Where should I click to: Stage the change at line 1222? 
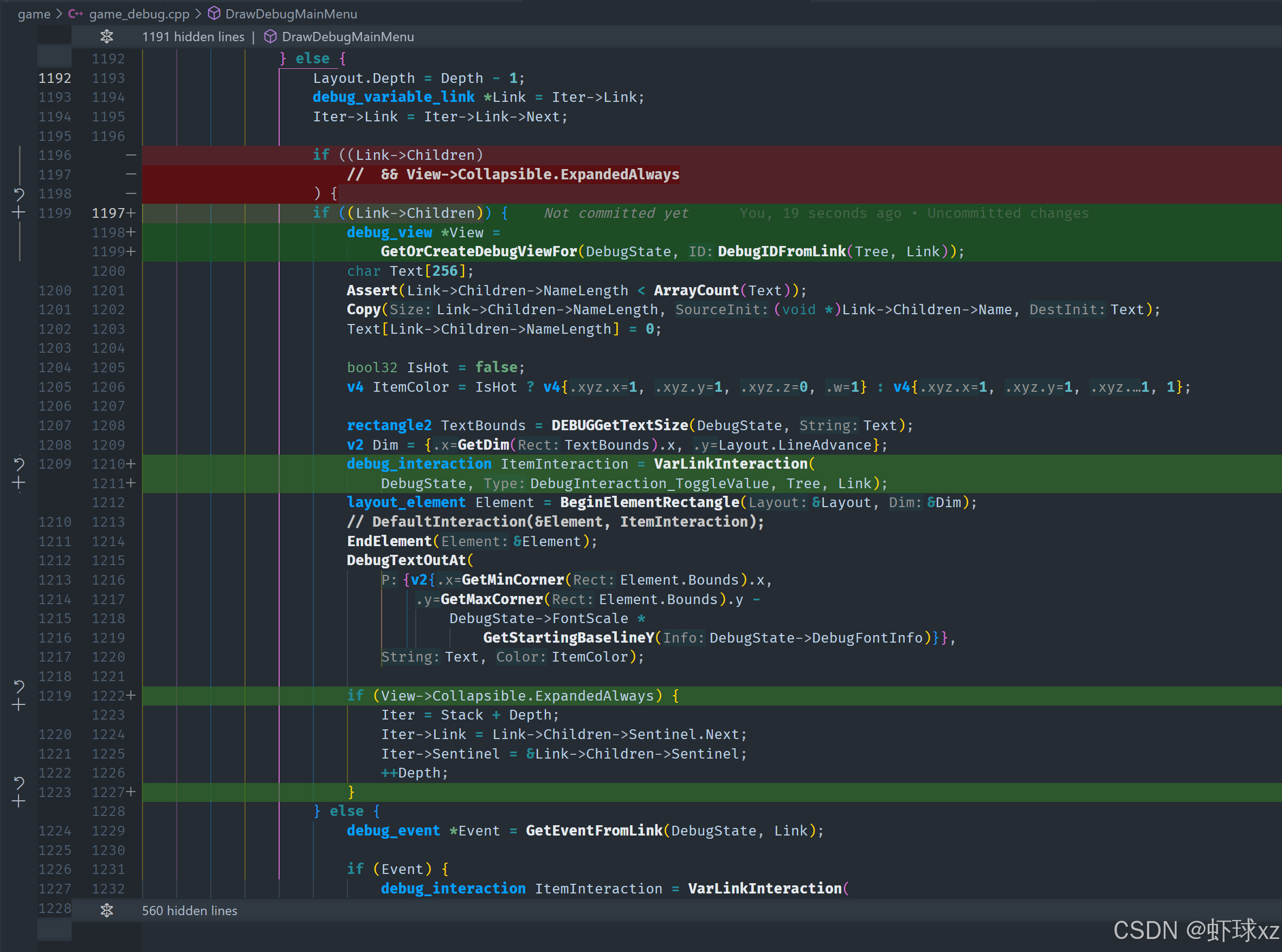click(x=18, y=705)
